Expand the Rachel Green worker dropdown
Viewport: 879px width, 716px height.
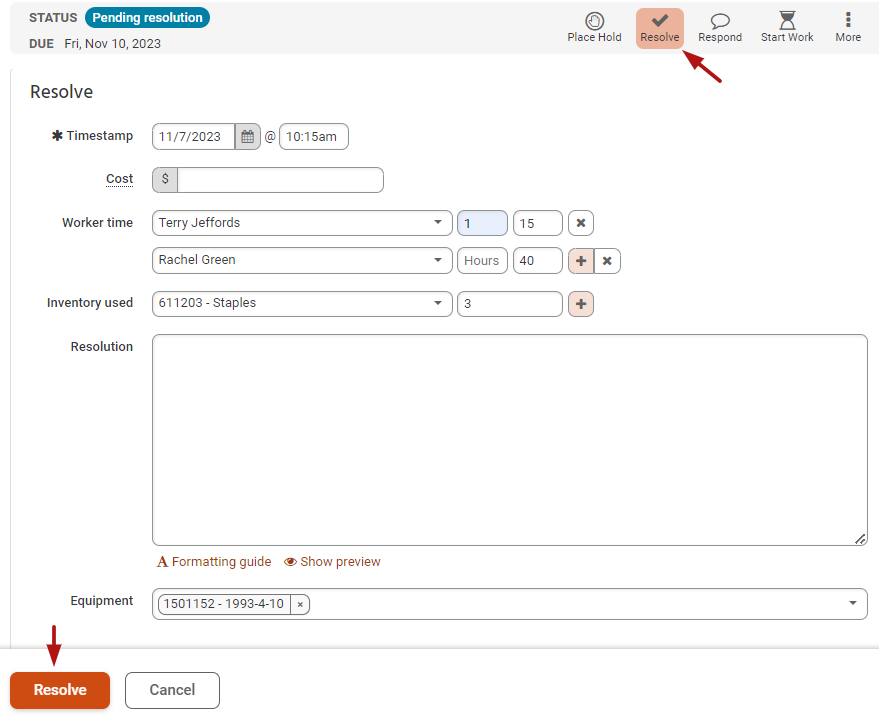[438, 261]
